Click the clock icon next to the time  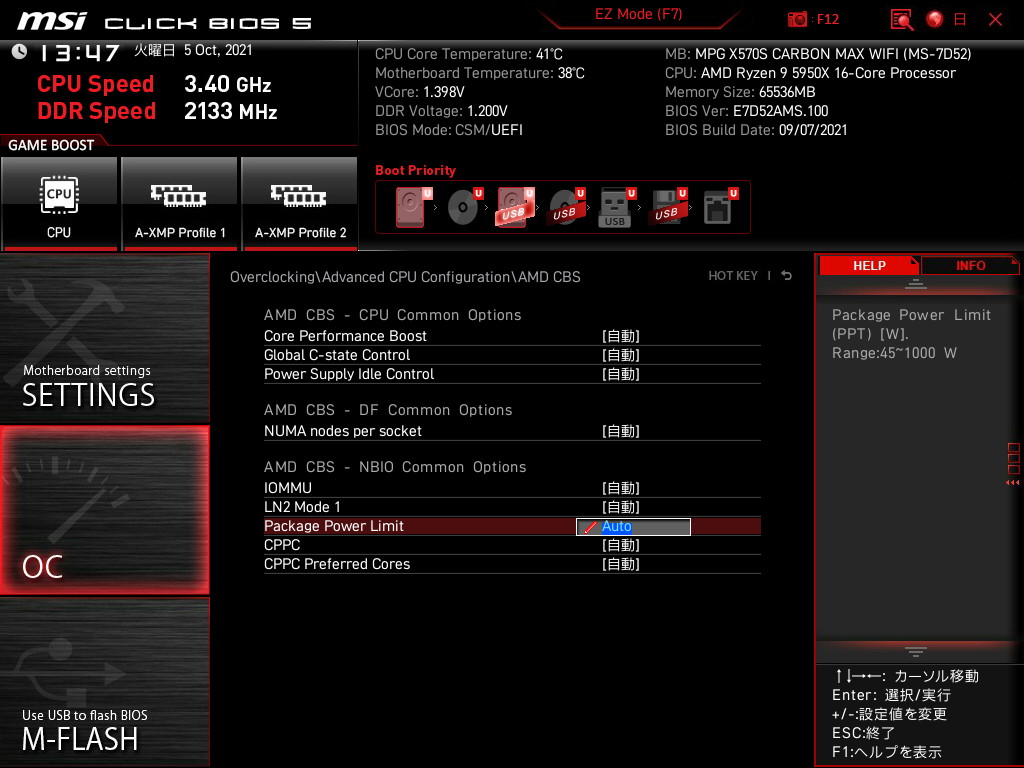tap(19, 51)
